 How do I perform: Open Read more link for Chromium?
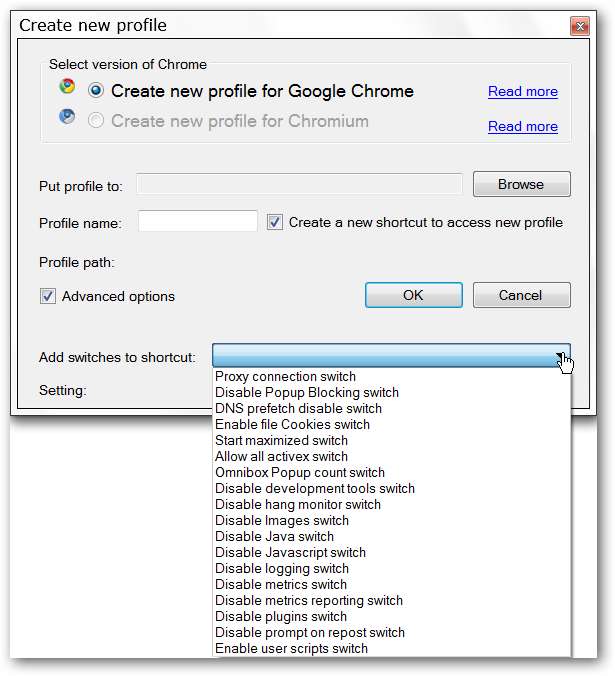(x=523, y=127)
